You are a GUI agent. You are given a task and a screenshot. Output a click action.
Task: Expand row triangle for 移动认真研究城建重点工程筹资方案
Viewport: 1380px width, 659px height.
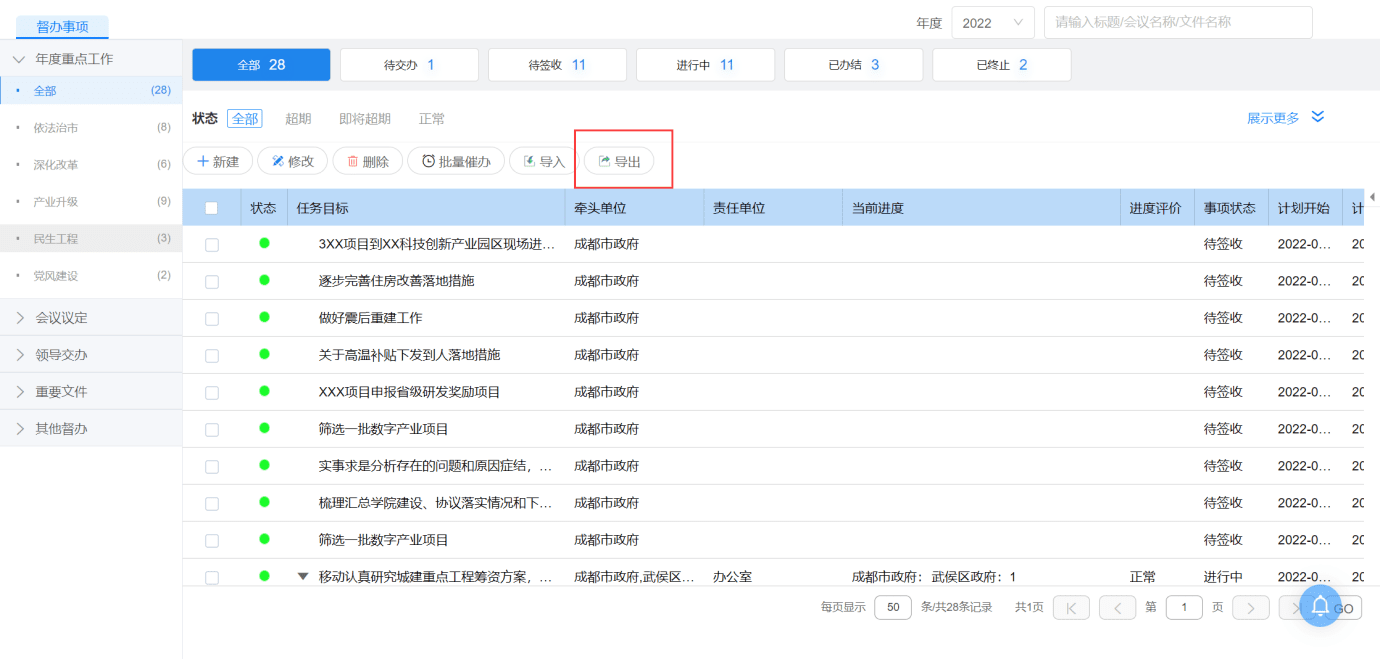tap(303, 576)
